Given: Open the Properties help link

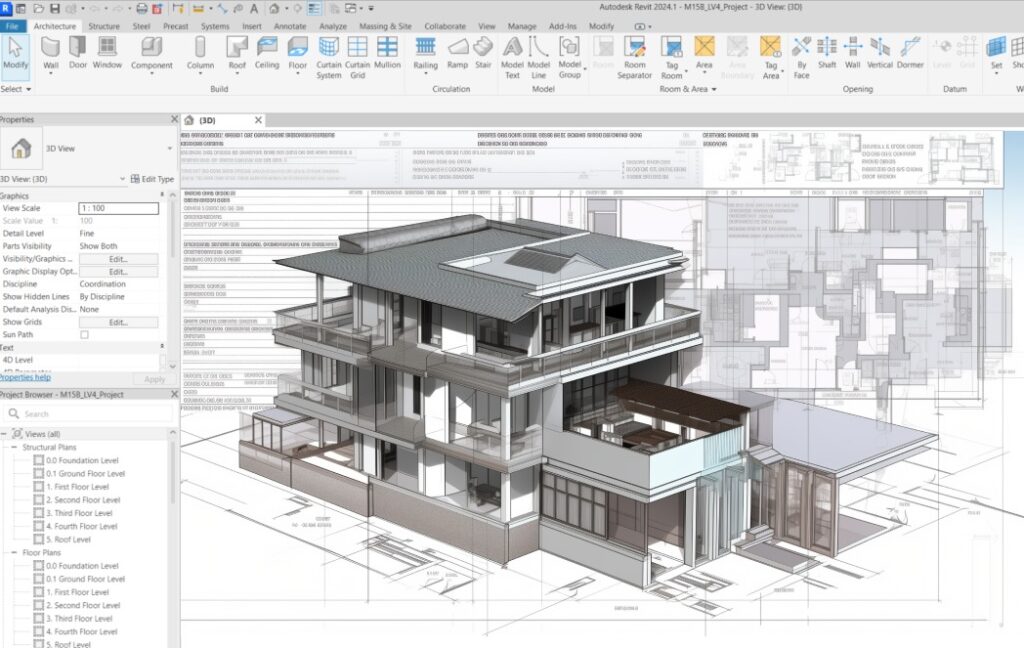Looking at the screenshot, I should pyautogui.click(x=25, y=377).
